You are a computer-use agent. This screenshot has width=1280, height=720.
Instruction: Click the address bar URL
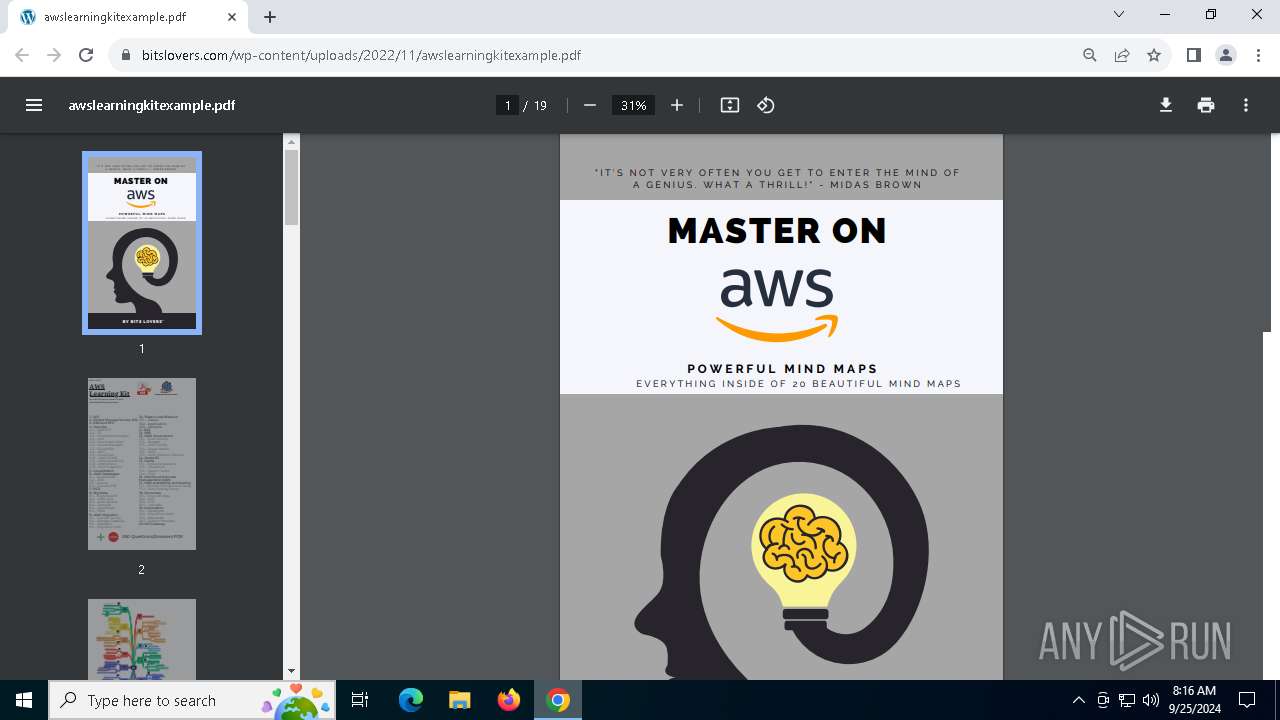(361, 55)
